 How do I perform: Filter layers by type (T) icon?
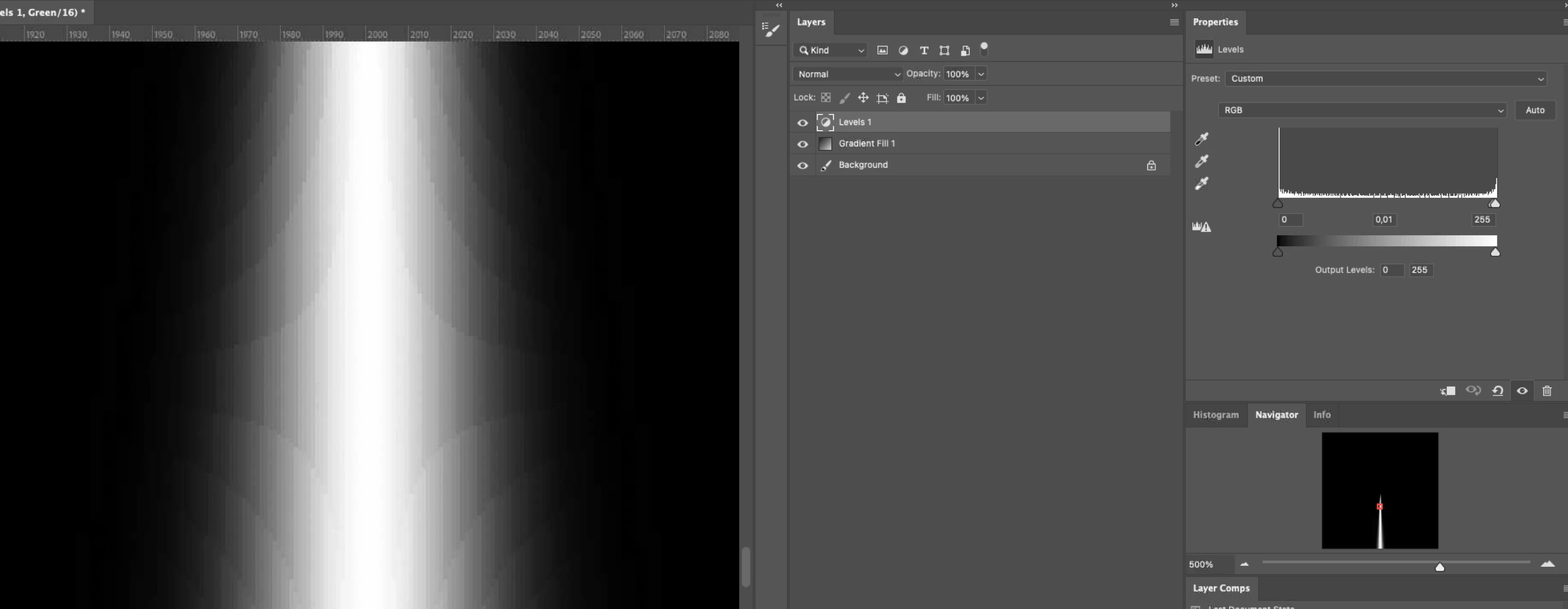pyautogui.click(x=923, y=50)
